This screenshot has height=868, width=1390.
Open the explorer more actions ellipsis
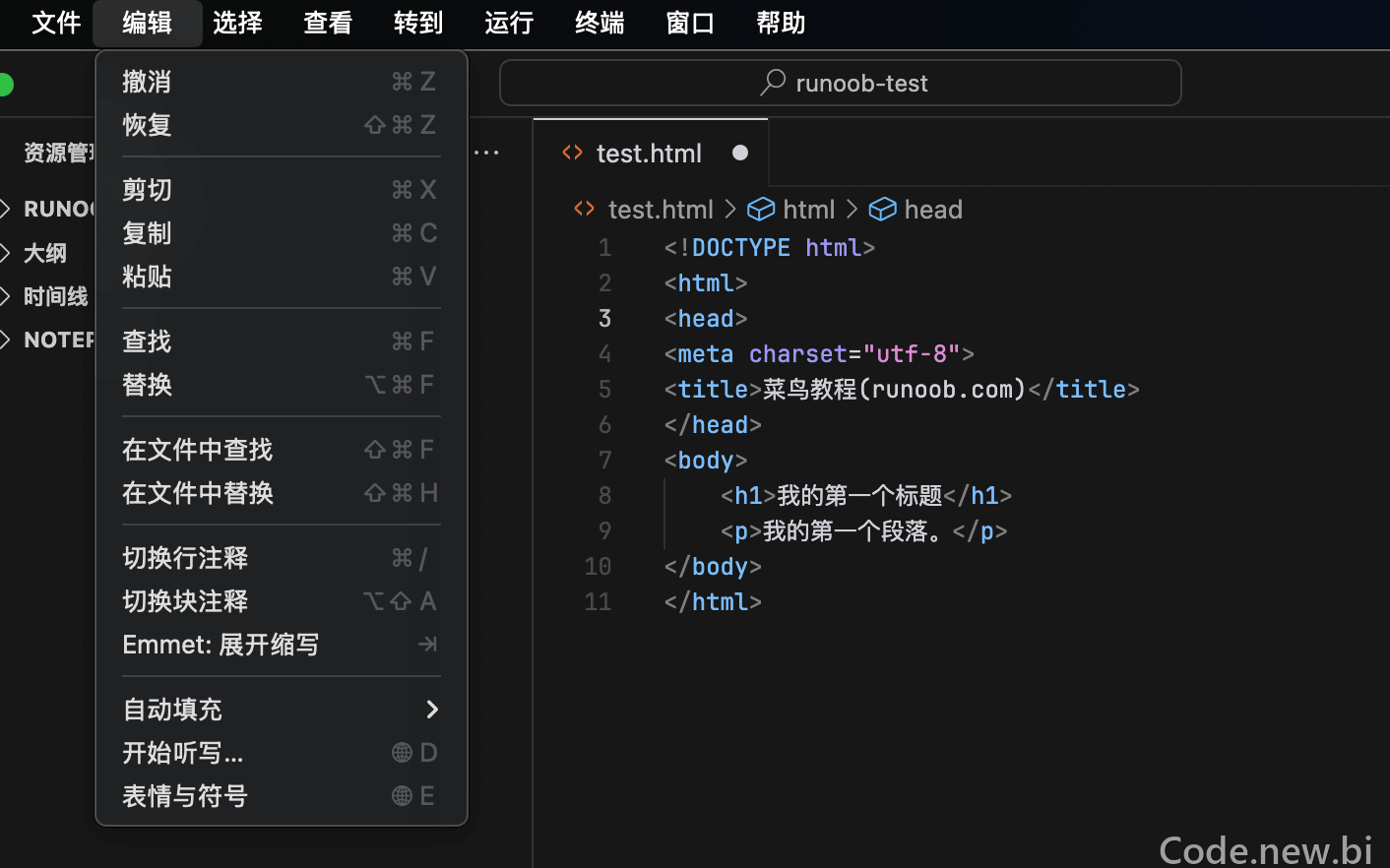click(x=486, y=153)
